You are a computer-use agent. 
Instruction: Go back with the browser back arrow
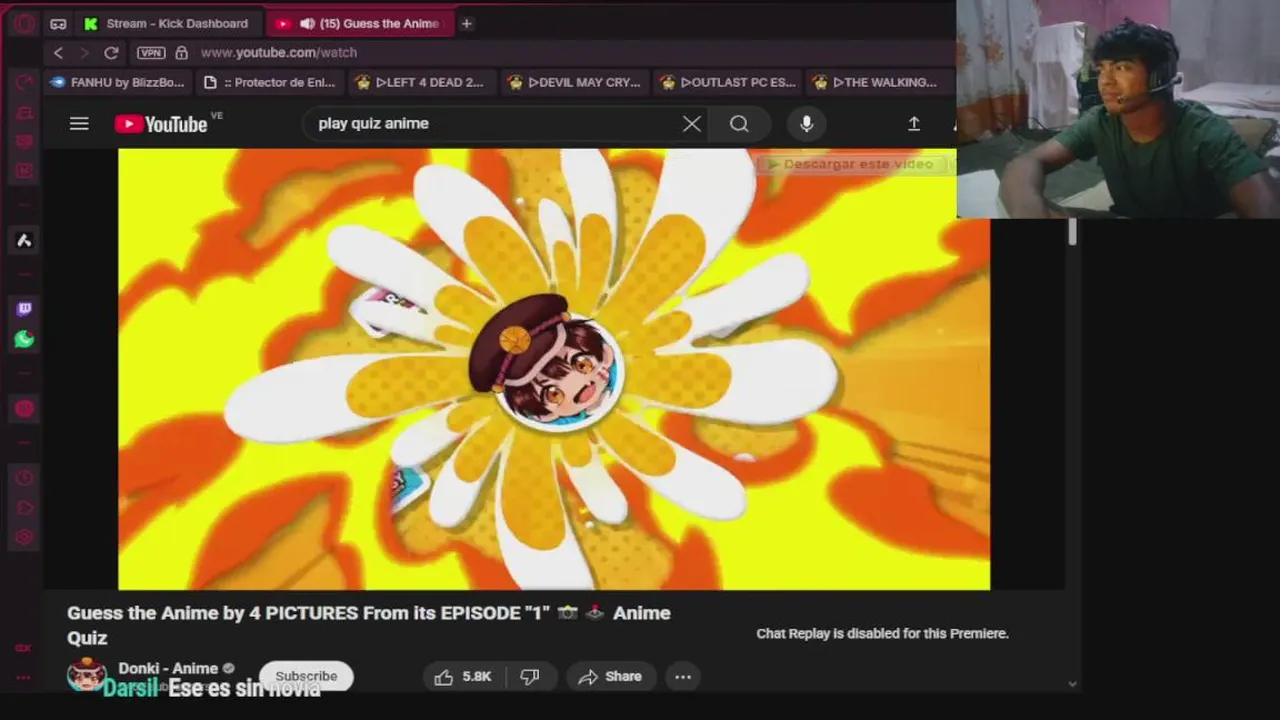[x=58, y=52]
